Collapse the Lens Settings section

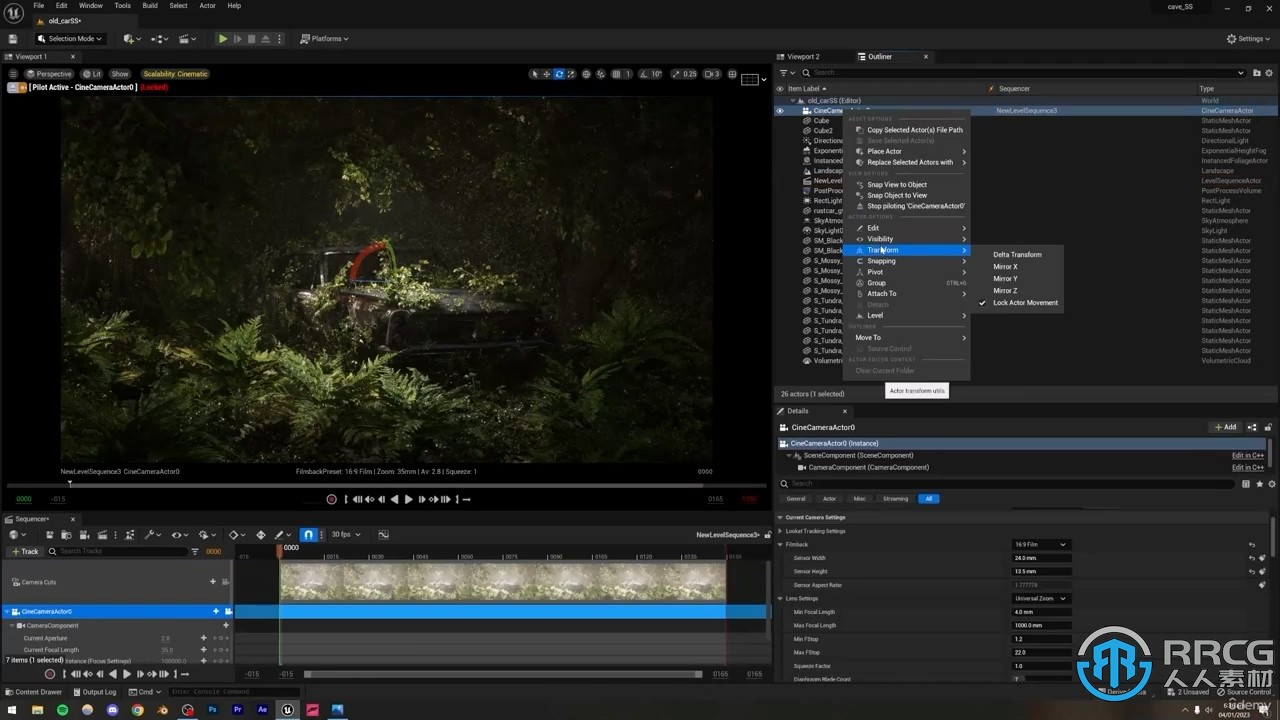click(781, 599)
